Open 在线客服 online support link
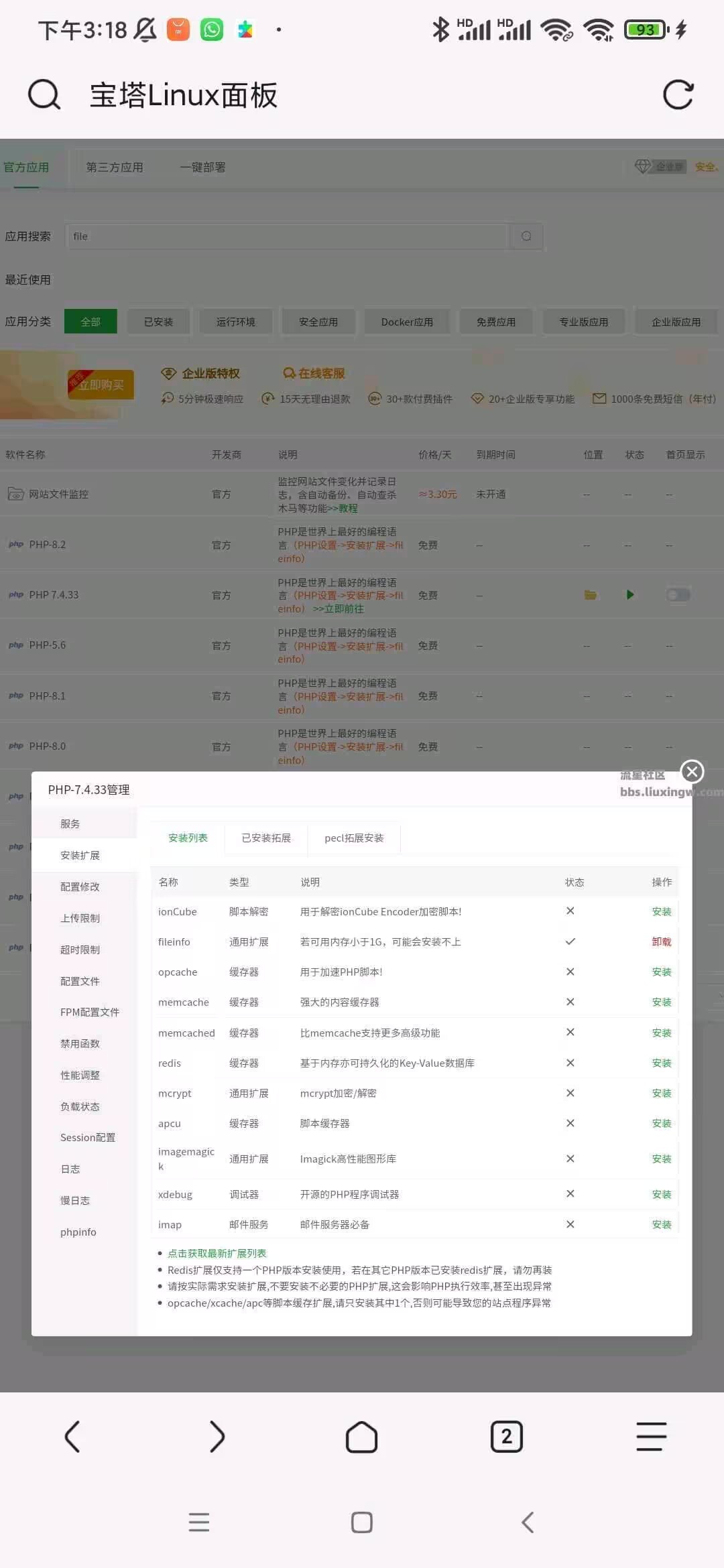 314,373
